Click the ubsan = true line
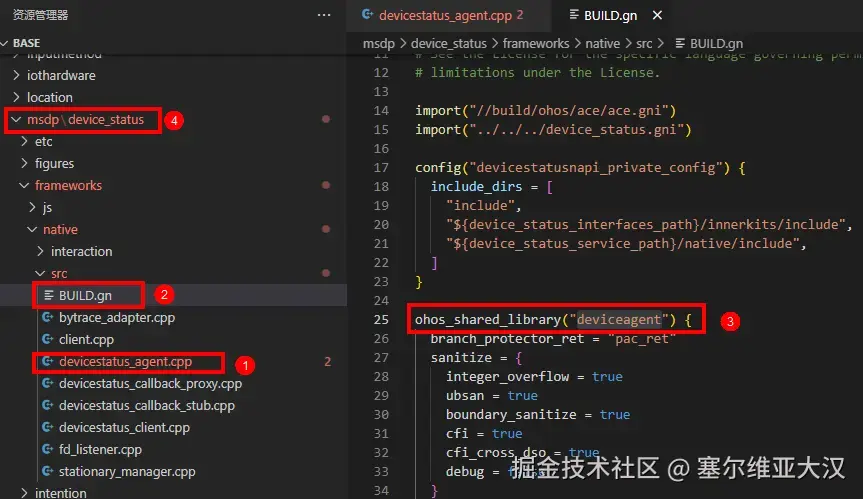Screen dimensions: 863x499 point(491,396)
